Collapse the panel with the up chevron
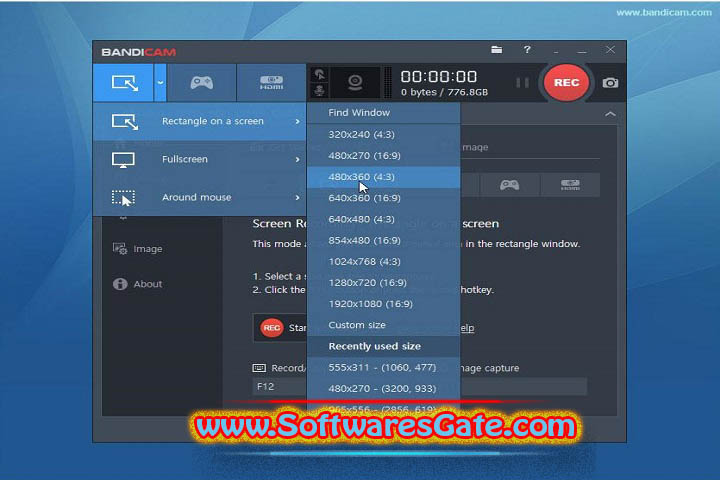Viewport: 720px width, 480px height. tap(610, 114)
